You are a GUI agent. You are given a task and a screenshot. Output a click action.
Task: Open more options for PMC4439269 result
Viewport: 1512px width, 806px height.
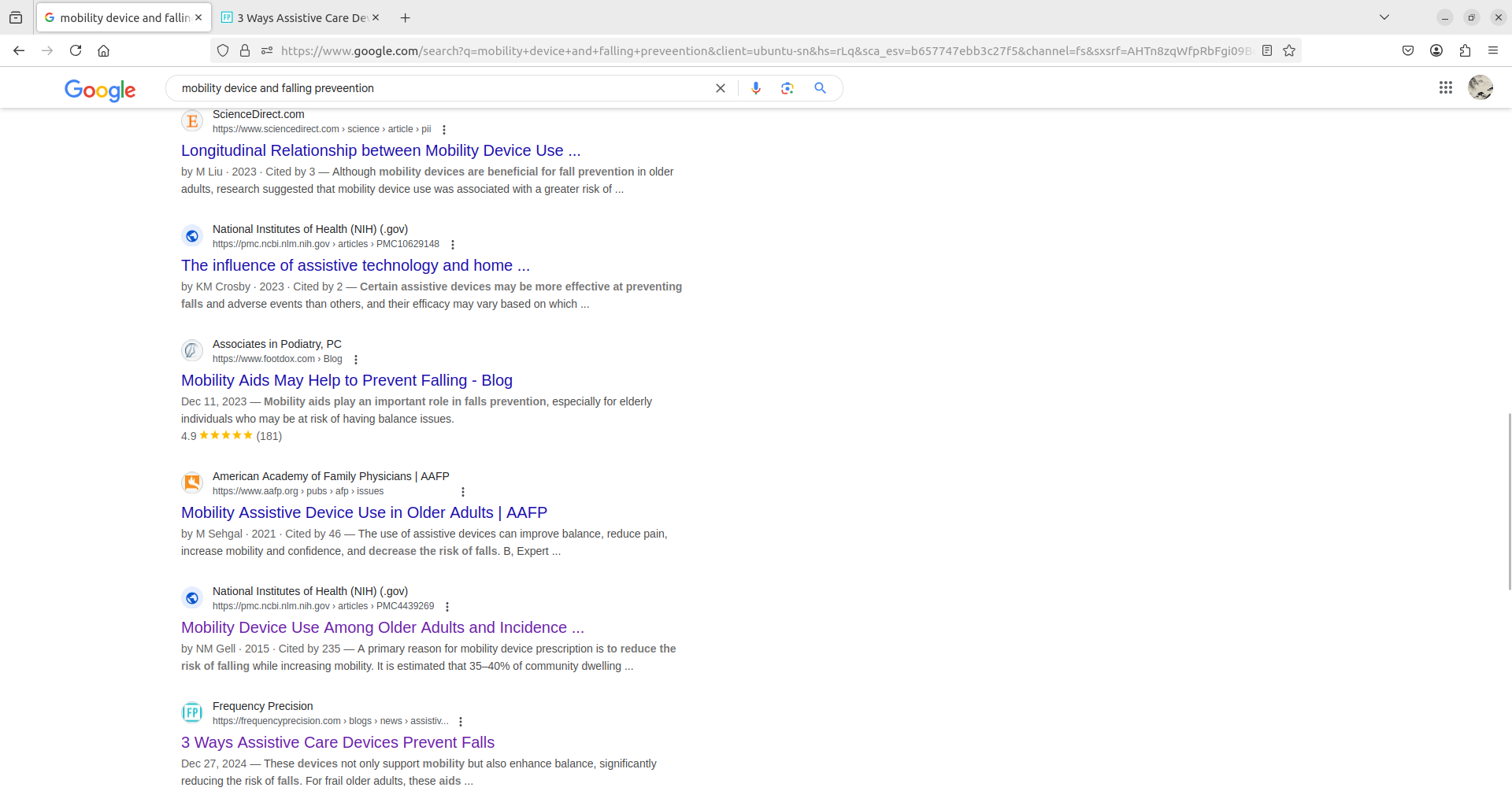tap(447, 607)
